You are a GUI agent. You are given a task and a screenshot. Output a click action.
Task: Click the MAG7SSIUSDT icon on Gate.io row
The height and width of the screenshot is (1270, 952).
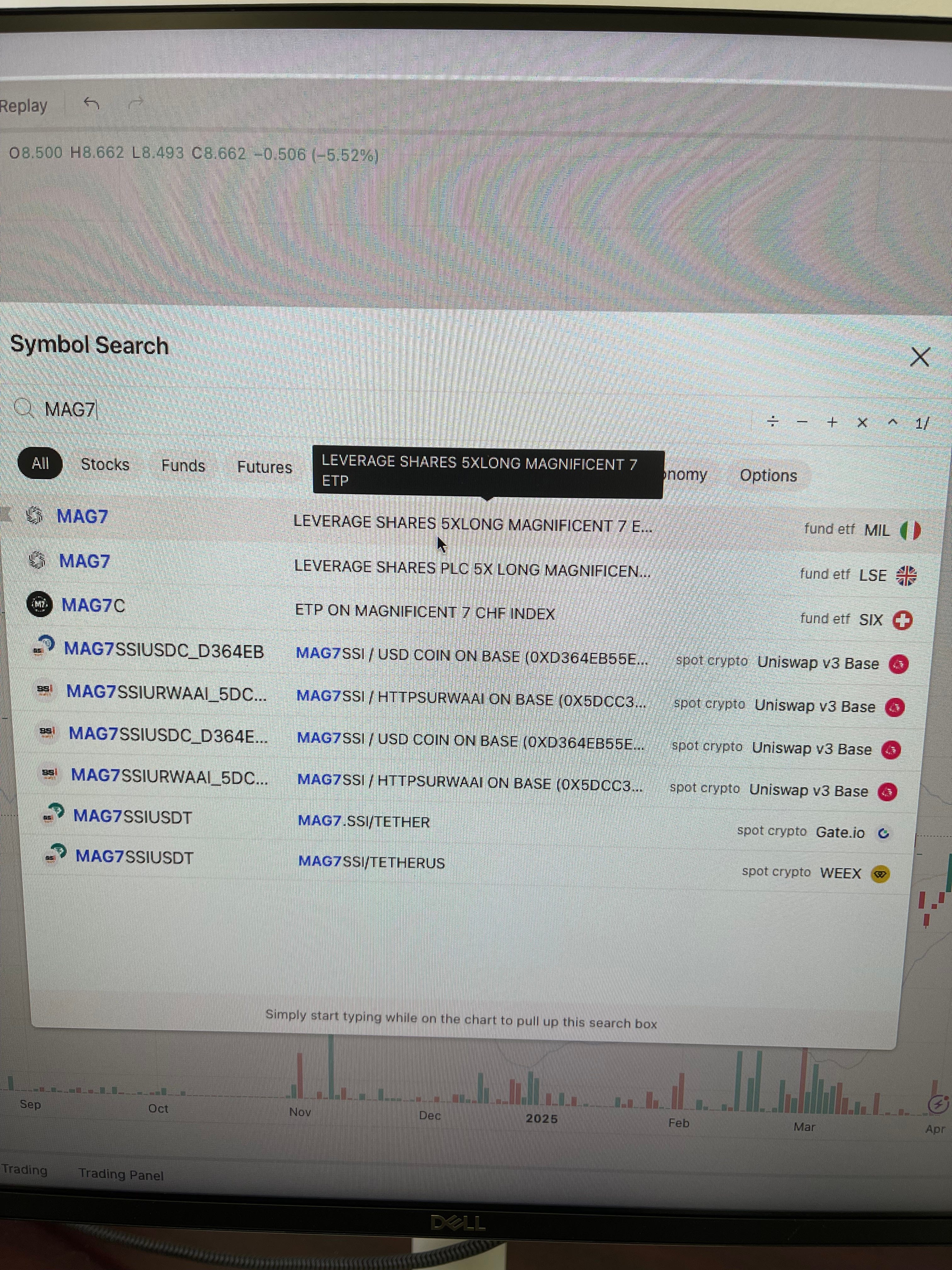(54, 814)
